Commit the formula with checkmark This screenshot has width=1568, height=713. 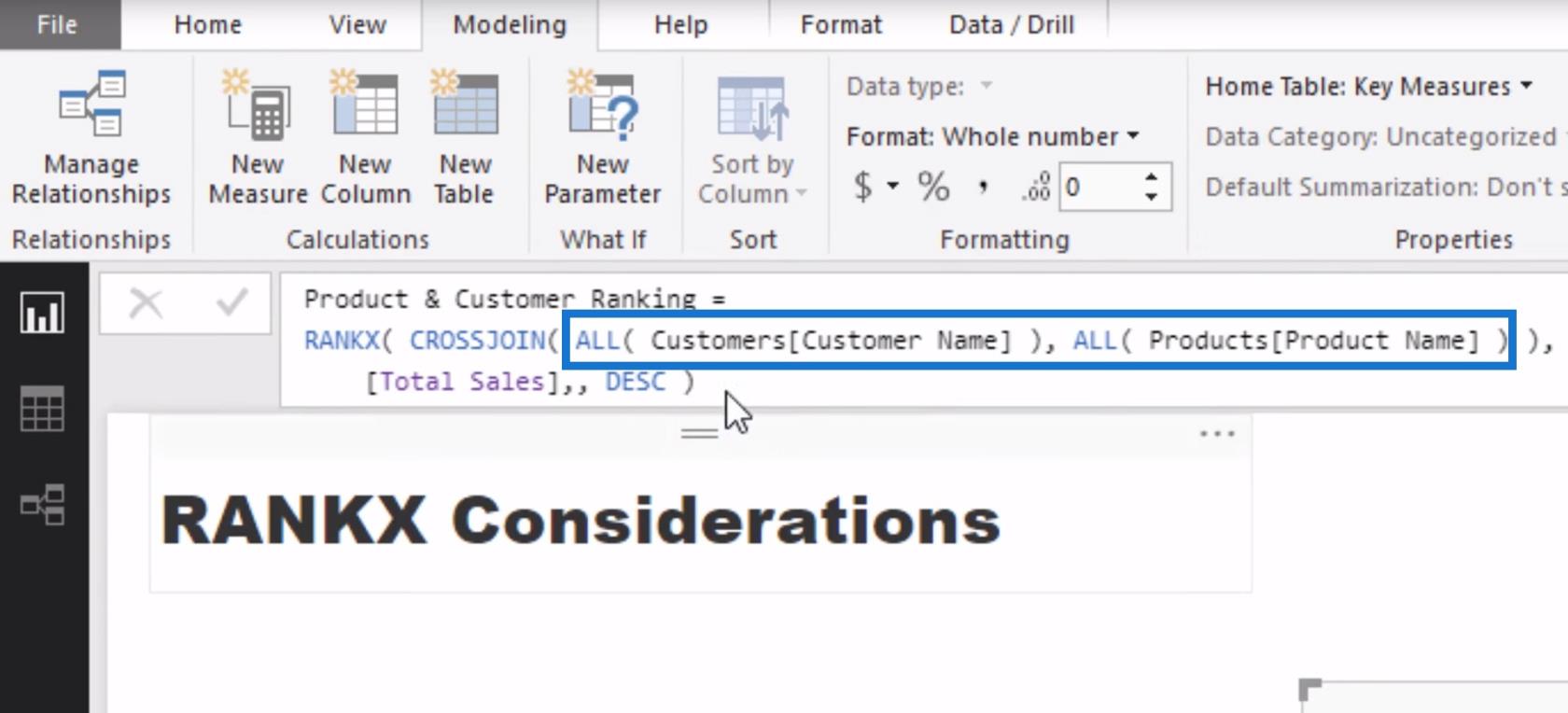tap(231, 303)
